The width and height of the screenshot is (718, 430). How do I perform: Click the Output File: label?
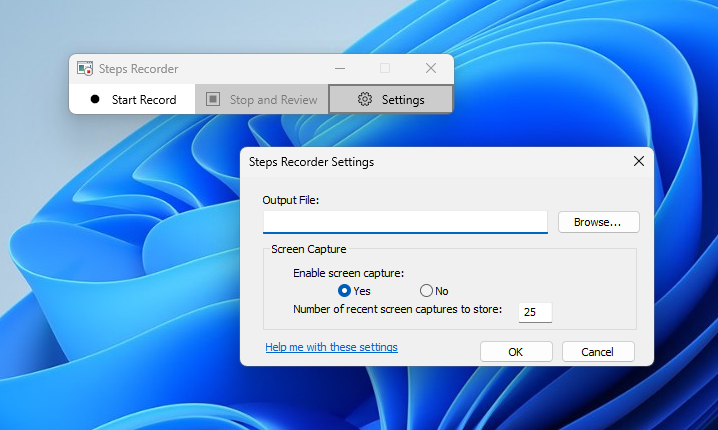click(290, 200)
